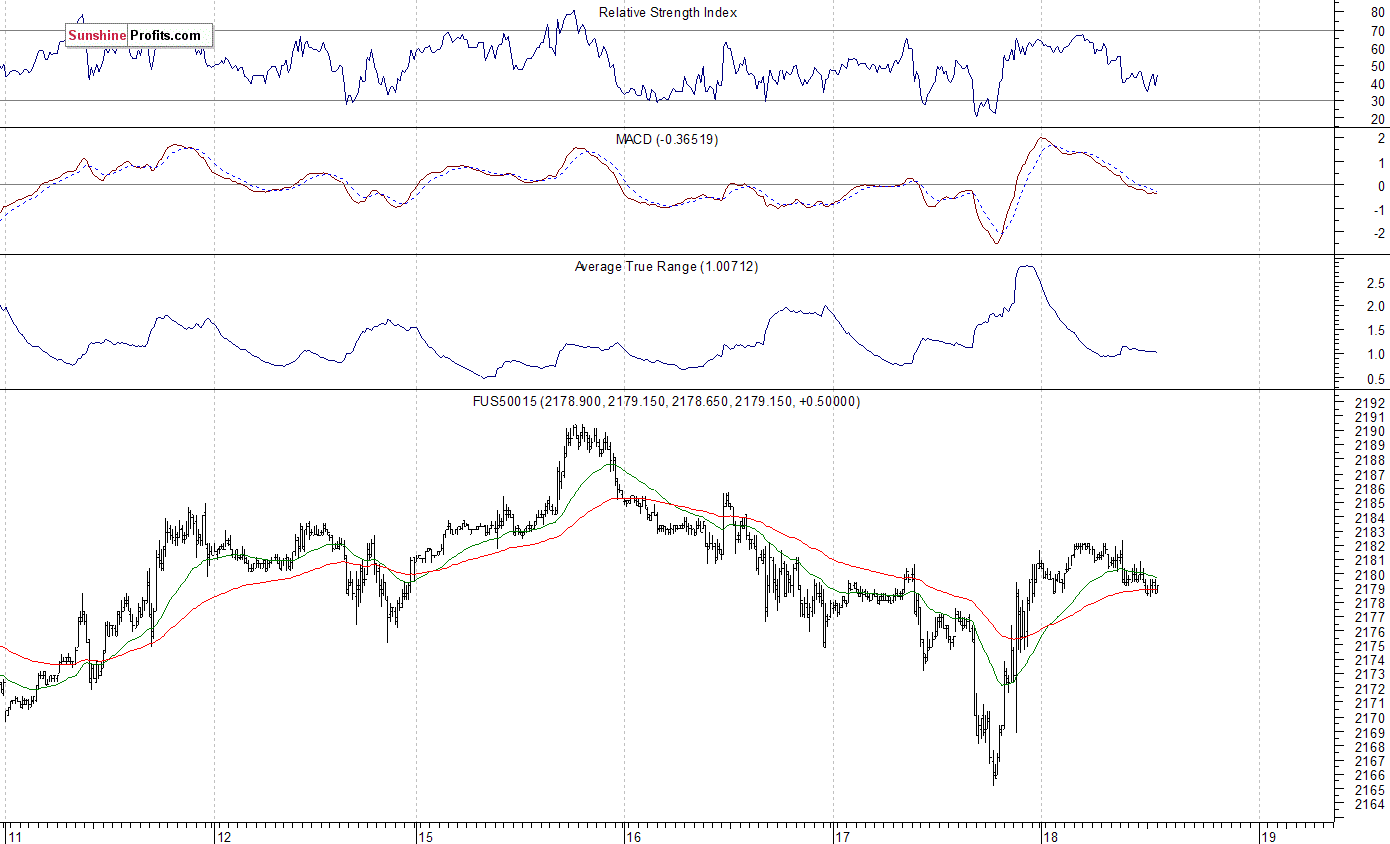Click date label 19 on time axis
This screenshot has height=844, width=1390.
pos(1268,836)
